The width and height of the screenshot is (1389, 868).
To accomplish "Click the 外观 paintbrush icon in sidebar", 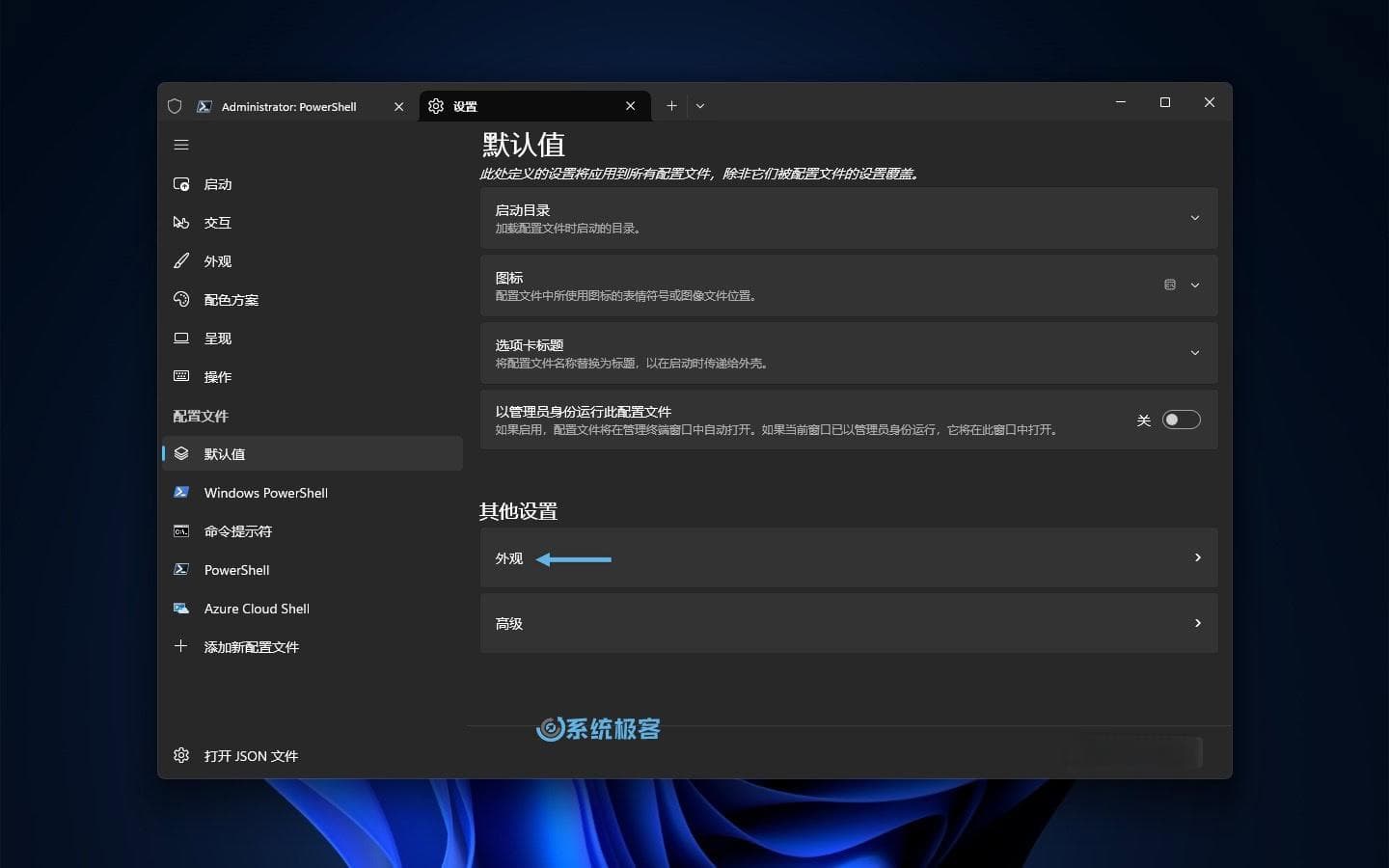I will (x=181, y=261).
